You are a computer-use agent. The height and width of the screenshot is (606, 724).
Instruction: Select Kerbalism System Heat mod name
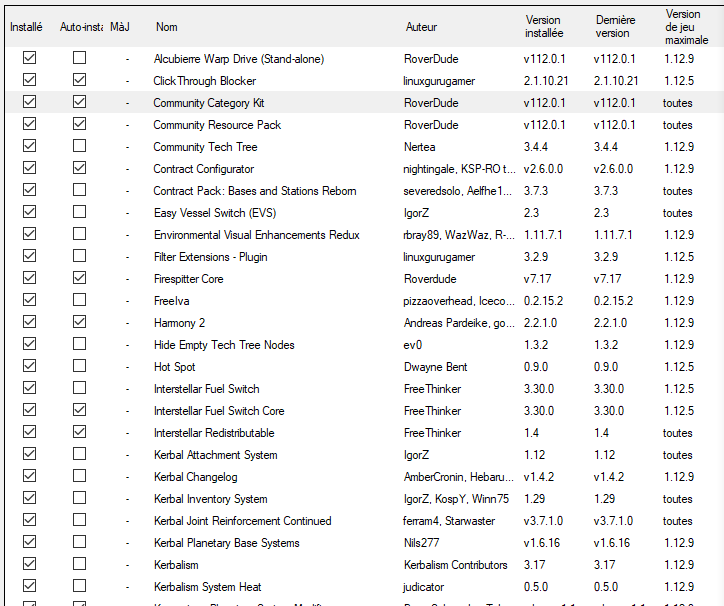tap(207, 587)
